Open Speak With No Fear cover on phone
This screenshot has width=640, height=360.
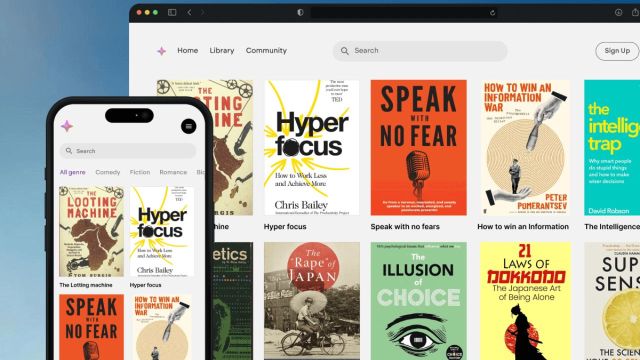(91, 327)
